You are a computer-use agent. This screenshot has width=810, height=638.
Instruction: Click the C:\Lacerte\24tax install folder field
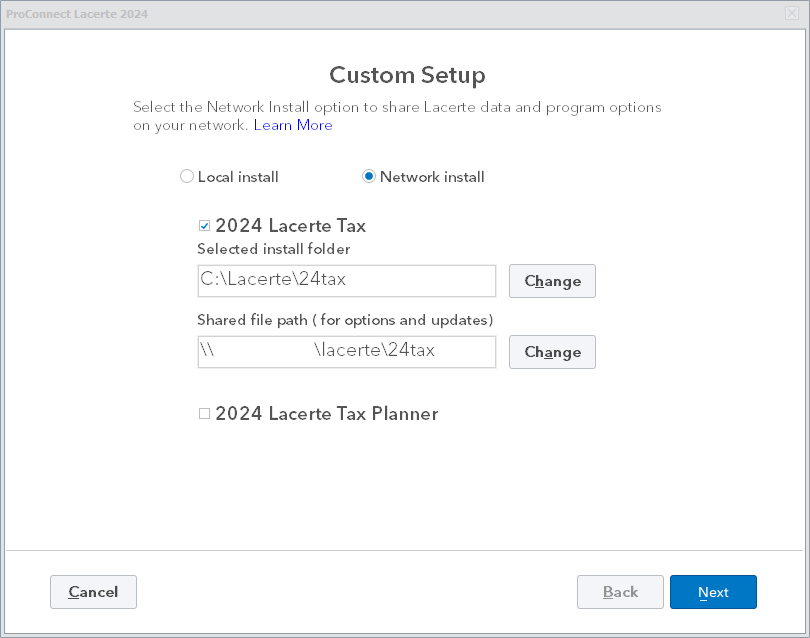tap(346, 281)
